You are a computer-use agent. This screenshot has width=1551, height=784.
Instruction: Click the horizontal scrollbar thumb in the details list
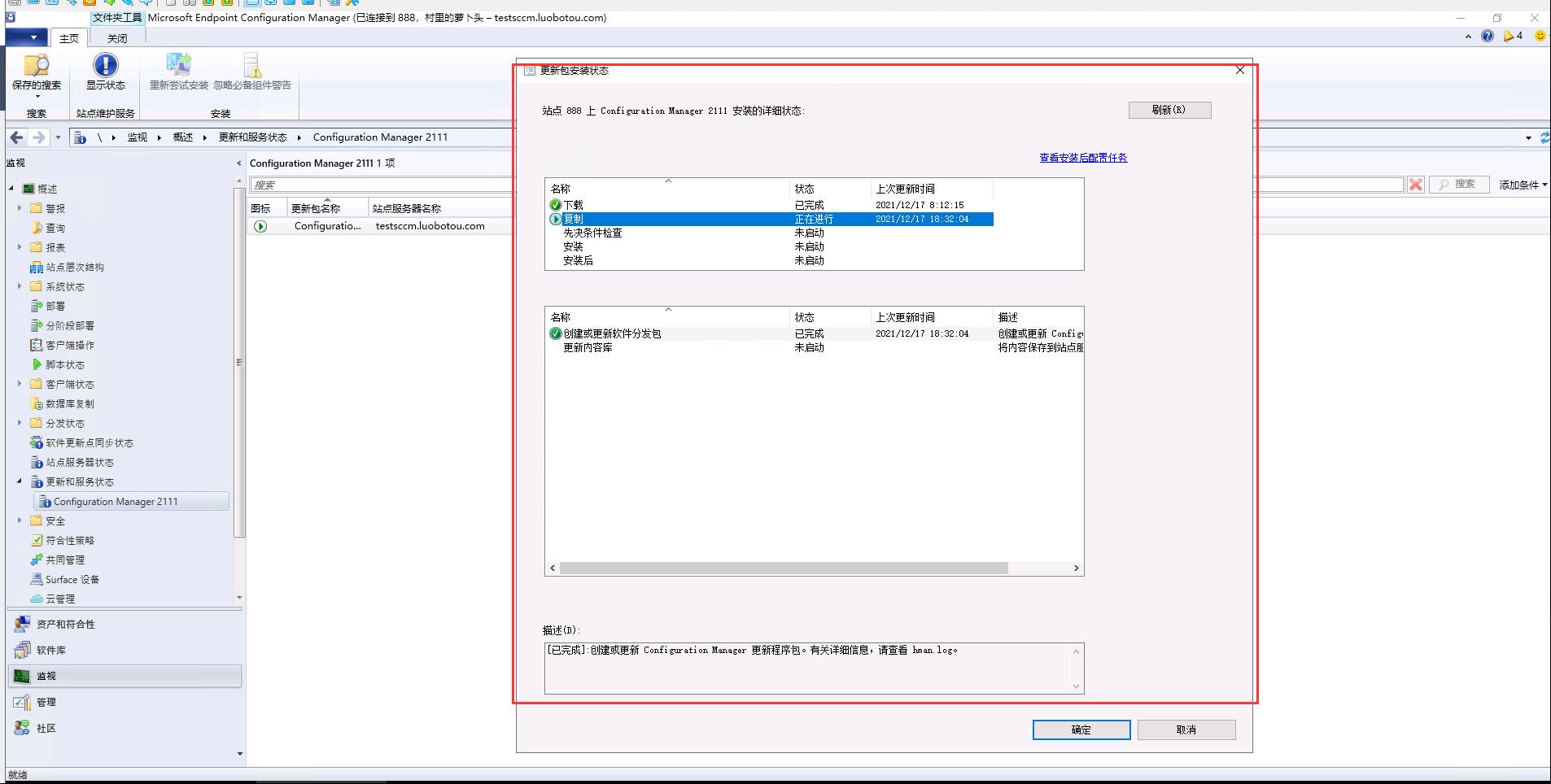tap(784, 568)
